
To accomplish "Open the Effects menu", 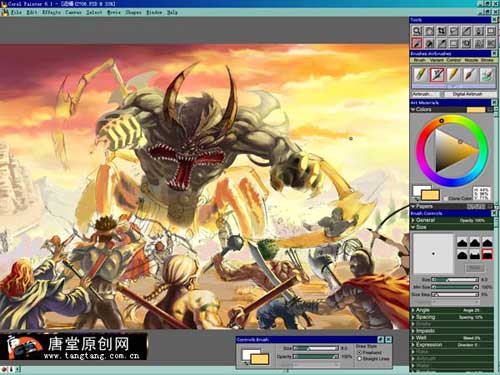I will point(51,12).
